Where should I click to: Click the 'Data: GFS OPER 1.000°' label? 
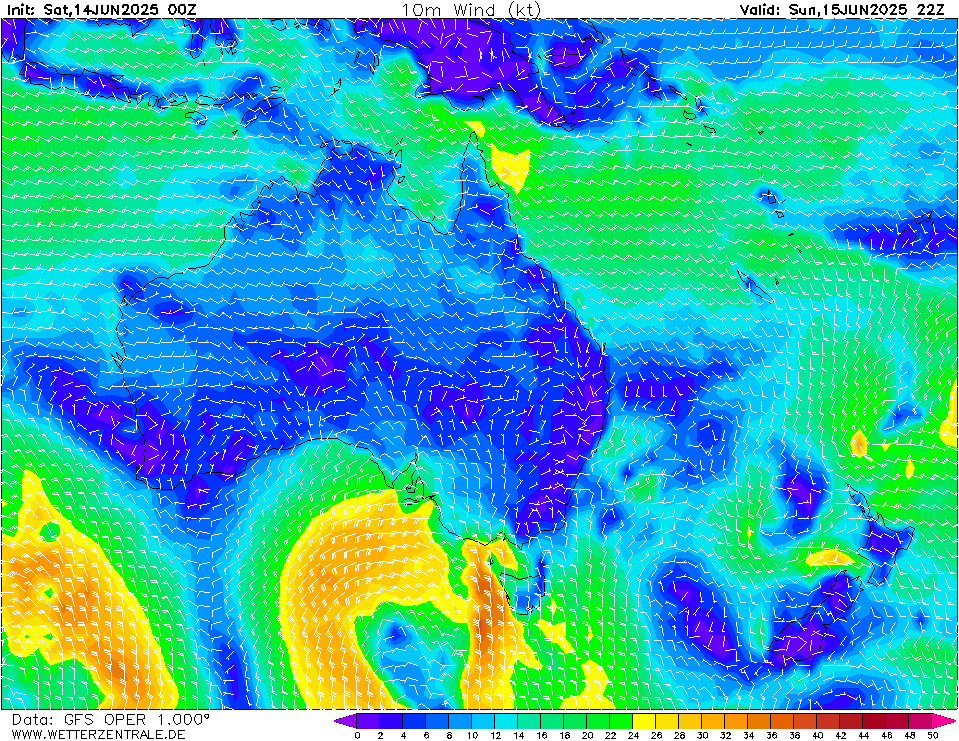111,720
